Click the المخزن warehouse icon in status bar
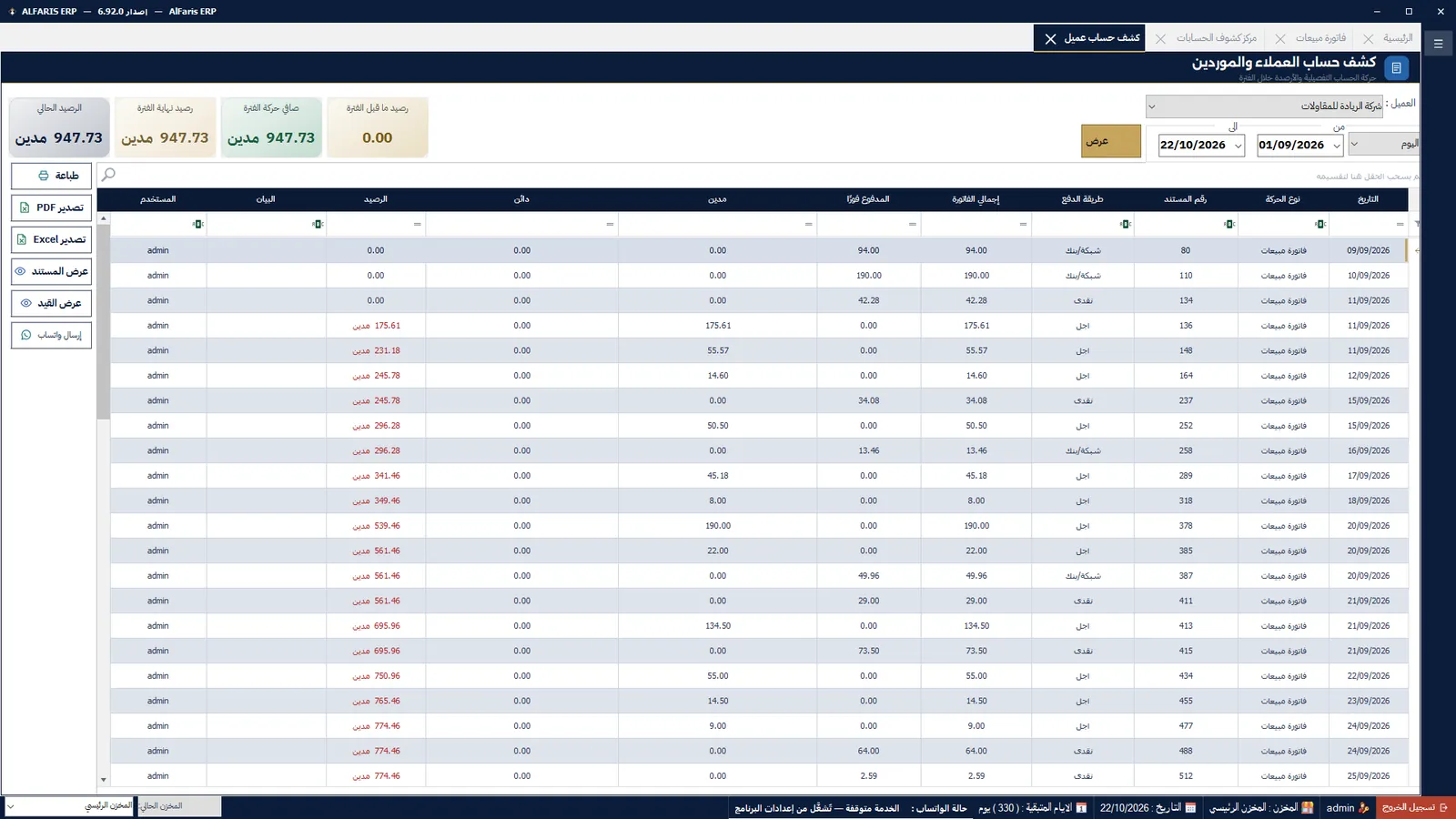The image size is (1456, 819). click(x=1308, y=807)
